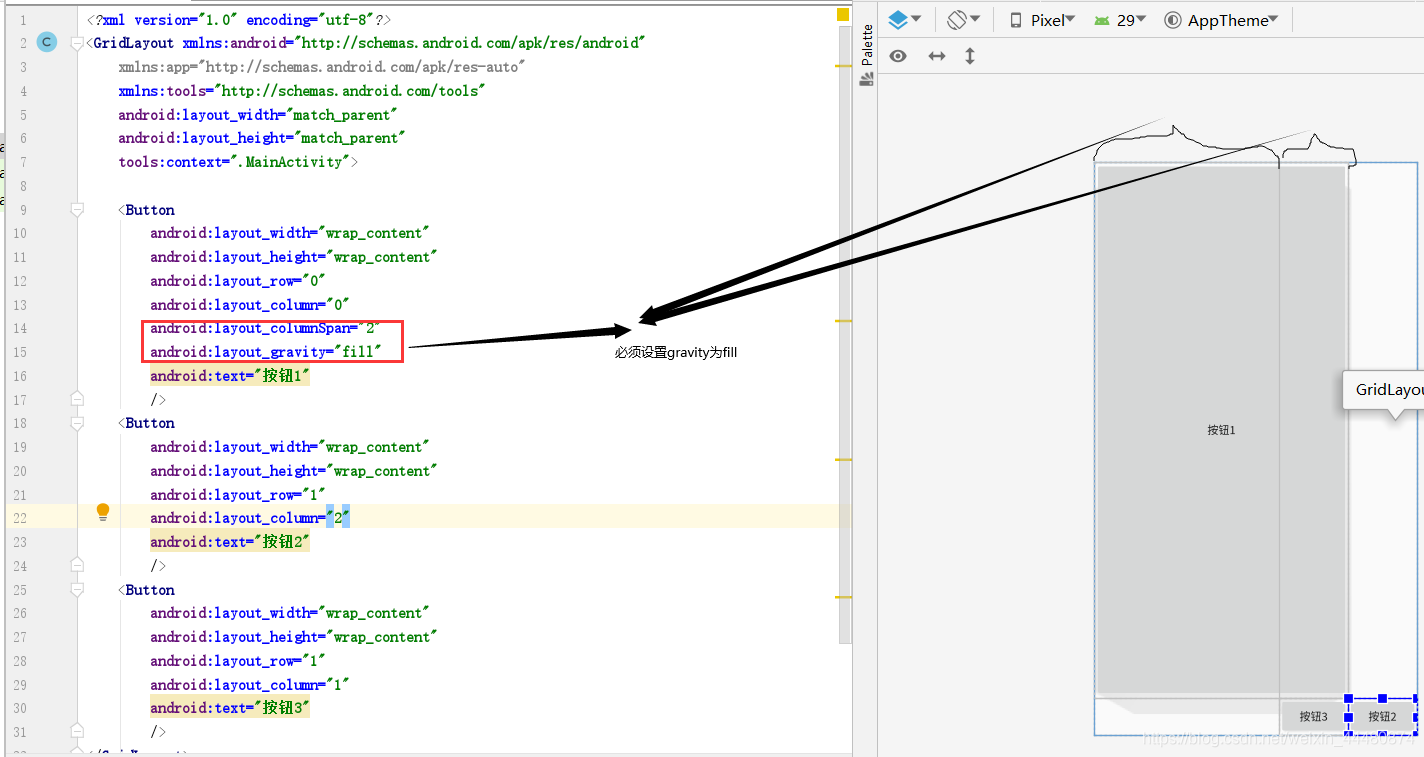Screen dimensions: 1424x757
Task: Click the xmlns:tools attribute line
Action: [301, 91]
